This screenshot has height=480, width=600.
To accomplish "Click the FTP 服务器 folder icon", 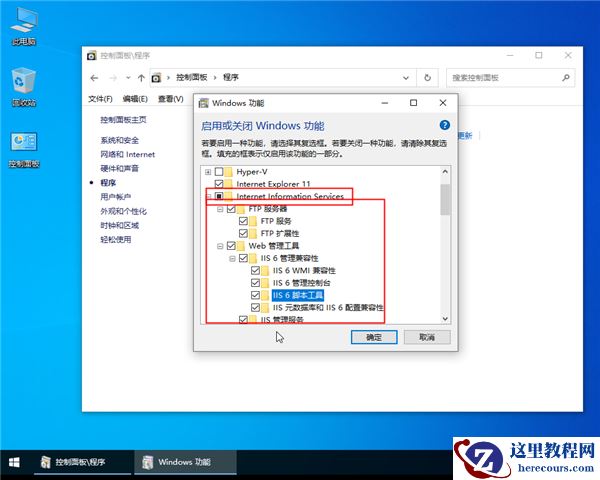I will pyautogui.click(x=241, y=209).
